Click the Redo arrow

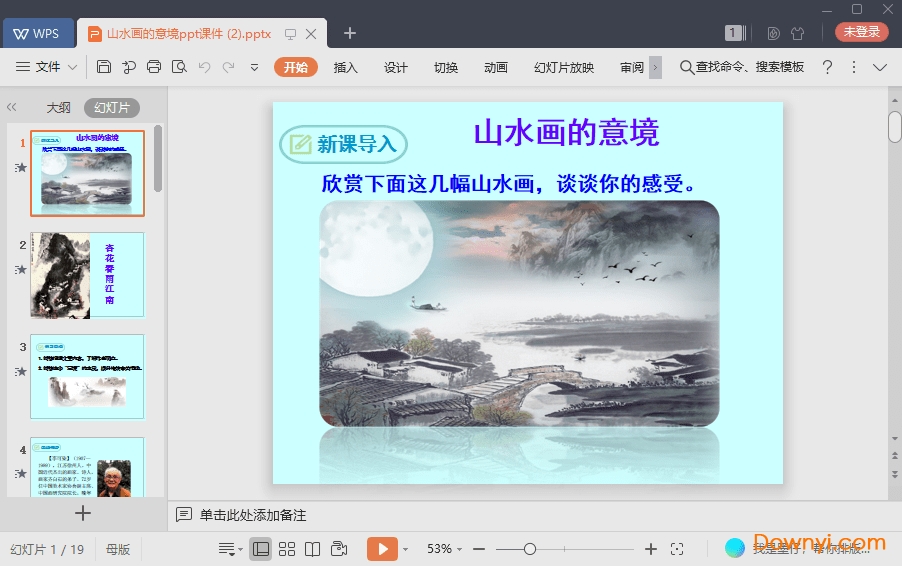228,67
